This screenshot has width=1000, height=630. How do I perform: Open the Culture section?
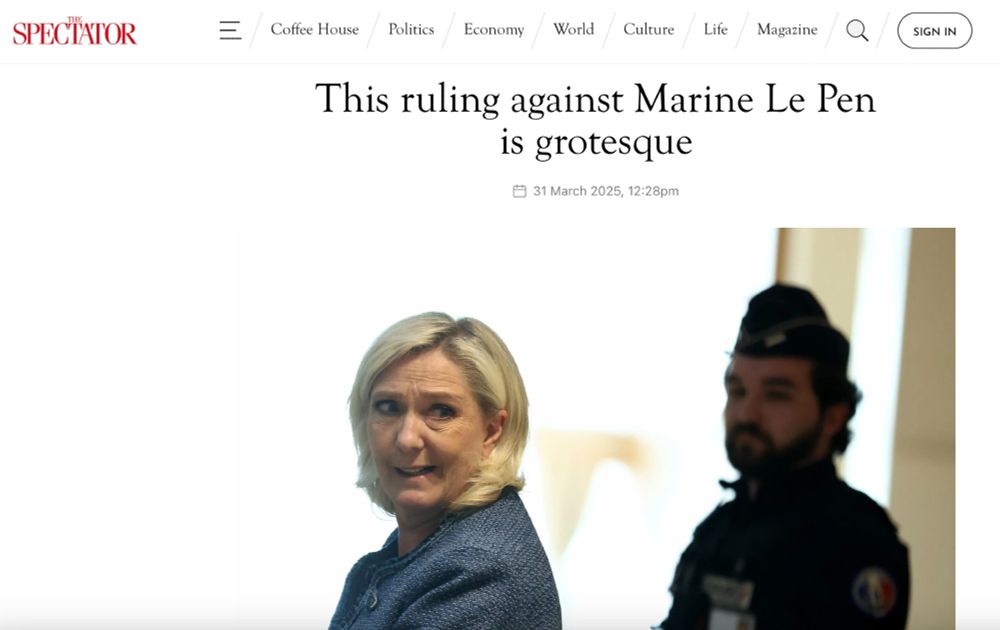click(x=649, y=29)
